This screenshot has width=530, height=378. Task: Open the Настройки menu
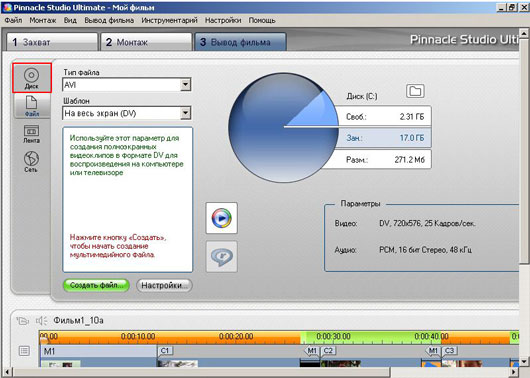(x=223, y=20)
